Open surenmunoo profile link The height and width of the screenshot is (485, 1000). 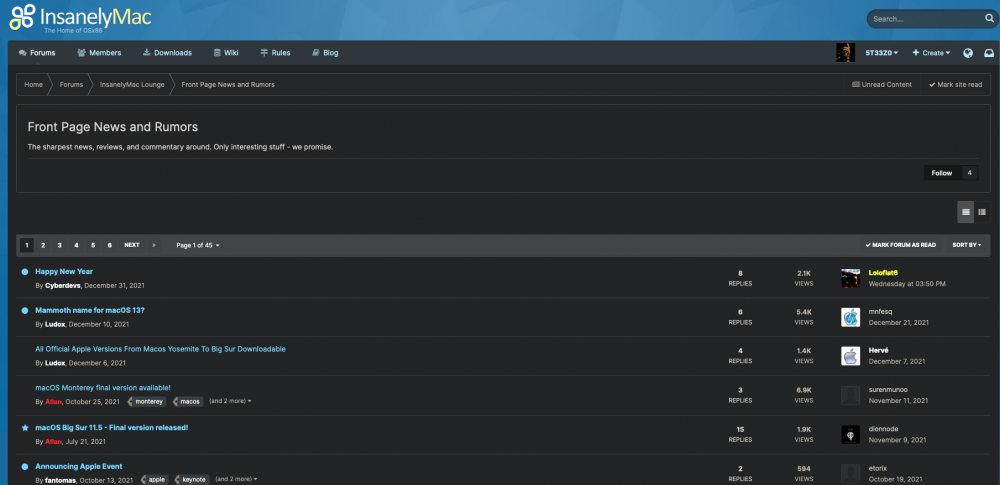pyautogui.click(x=888, y=389)
